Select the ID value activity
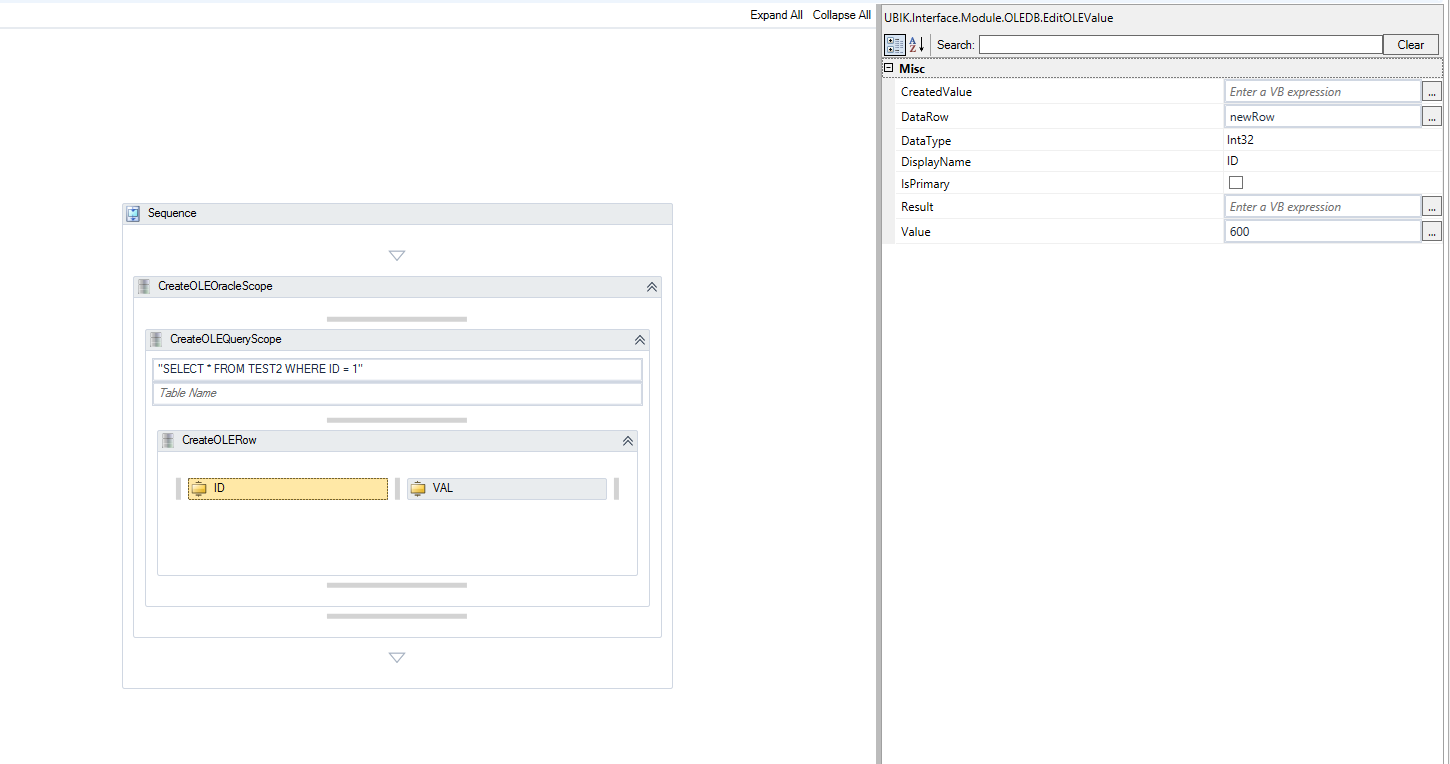Screen dimensions: 1450x764 click(x=288, y=489)
